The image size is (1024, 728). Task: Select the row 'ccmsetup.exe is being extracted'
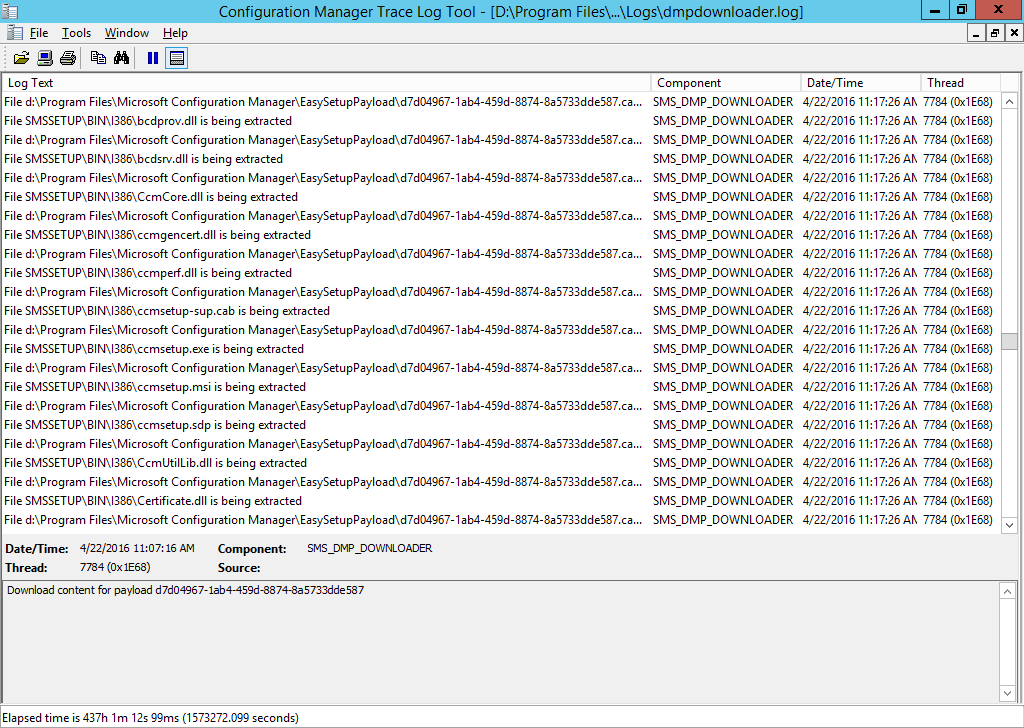tap(500, 349)
